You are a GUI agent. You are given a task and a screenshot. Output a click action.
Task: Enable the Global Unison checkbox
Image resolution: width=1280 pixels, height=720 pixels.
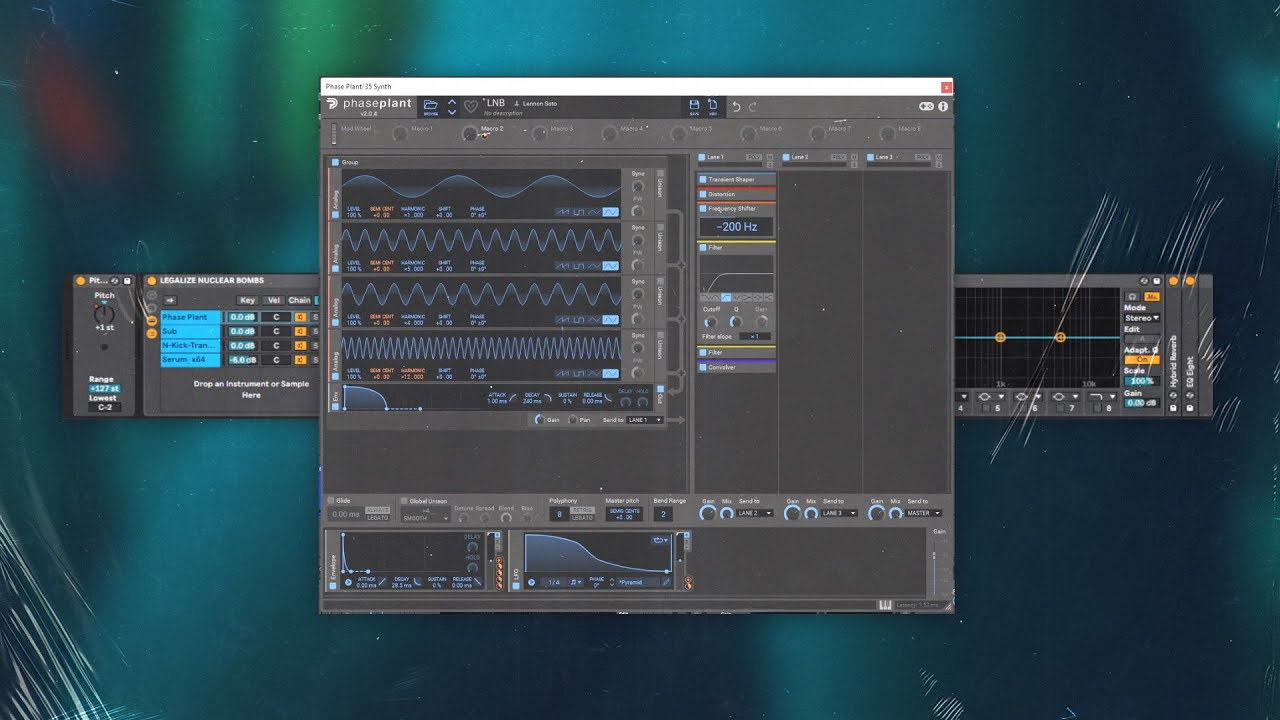point(404,501)
